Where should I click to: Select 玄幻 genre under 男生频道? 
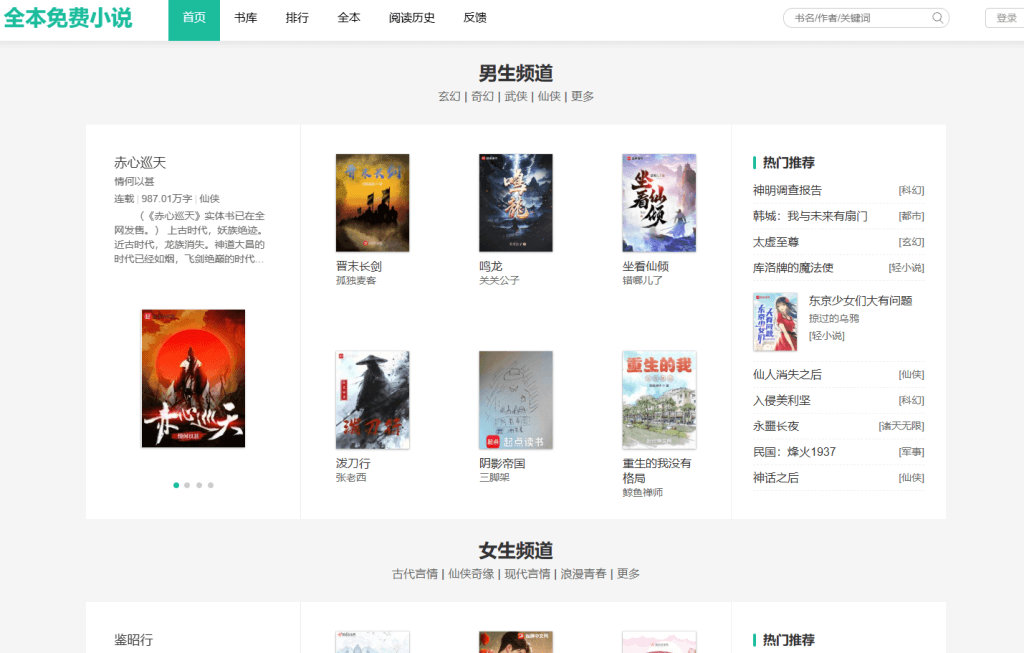click(x=449, y=96)
